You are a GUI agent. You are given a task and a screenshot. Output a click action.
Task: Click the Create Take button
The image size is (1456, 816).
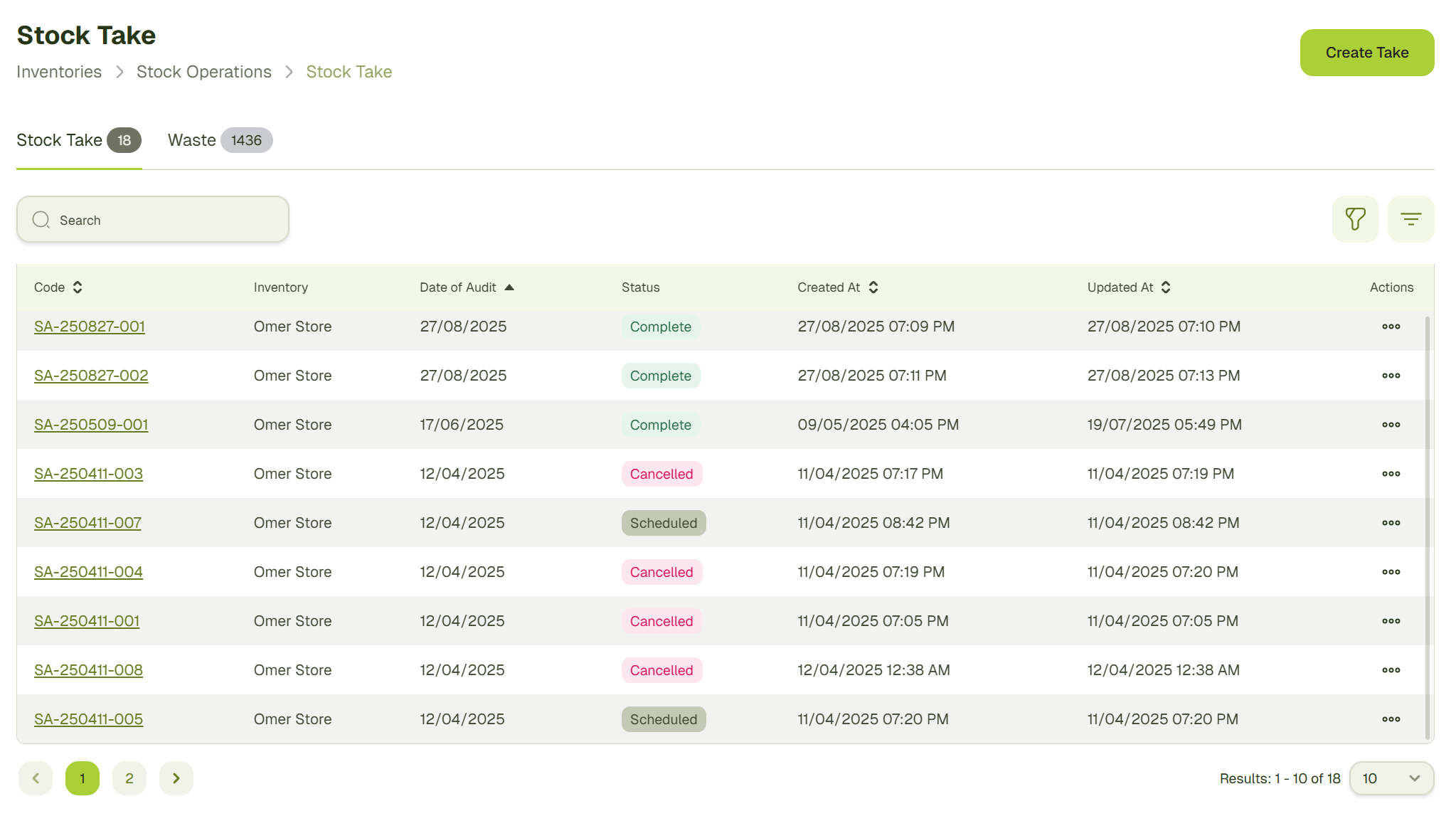(x=1366, y=53)
